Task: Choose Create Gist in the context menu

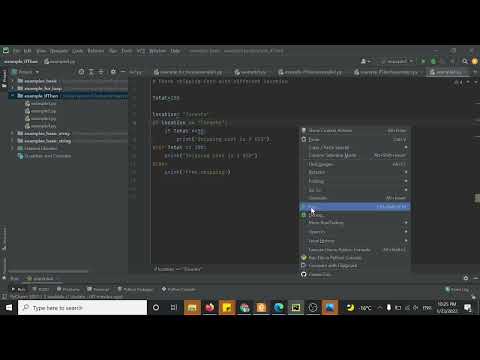Action: pyautogui.click(x=355, y=274)
